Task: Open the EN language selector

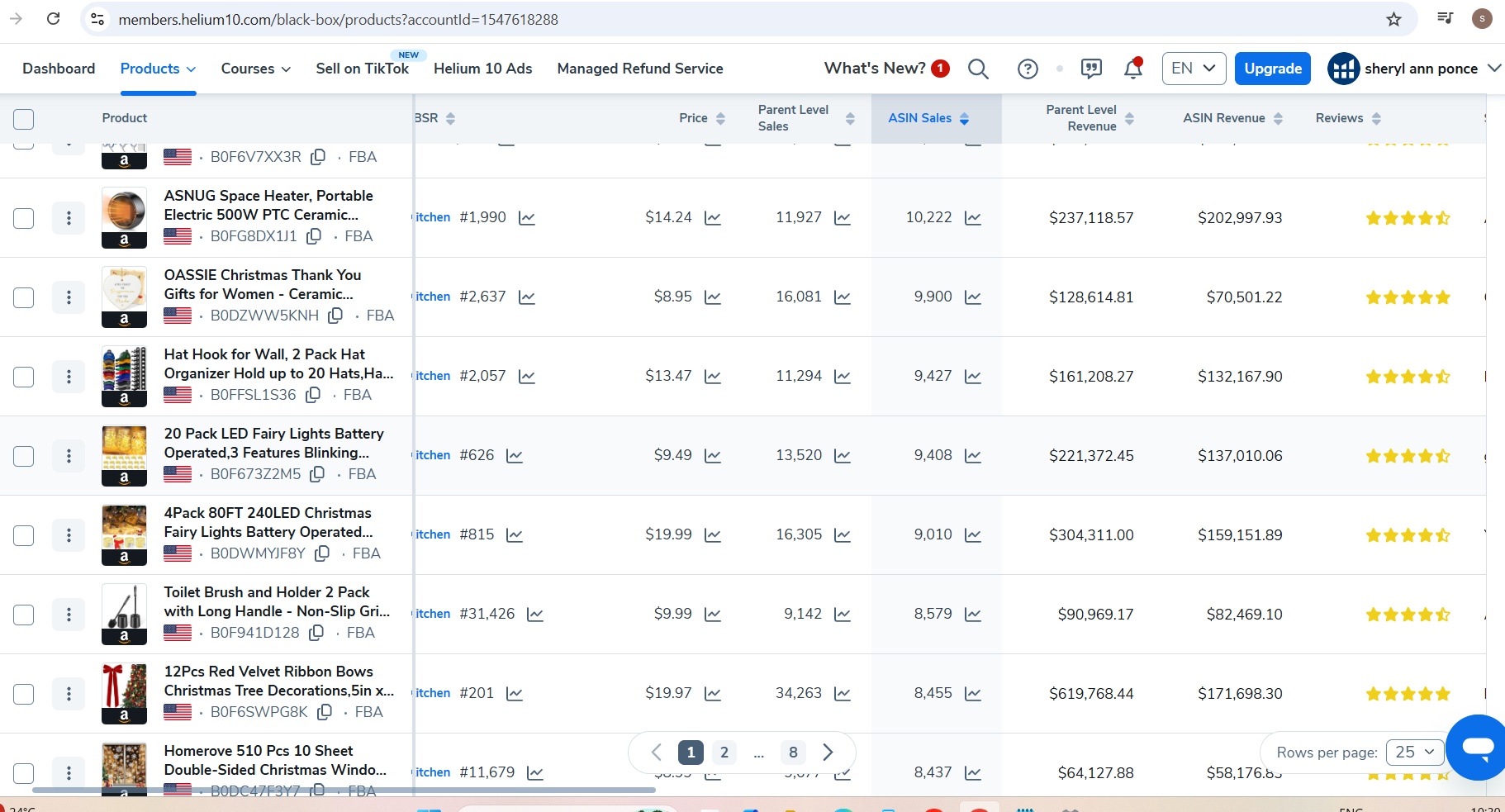Action: pos(1193,69)
